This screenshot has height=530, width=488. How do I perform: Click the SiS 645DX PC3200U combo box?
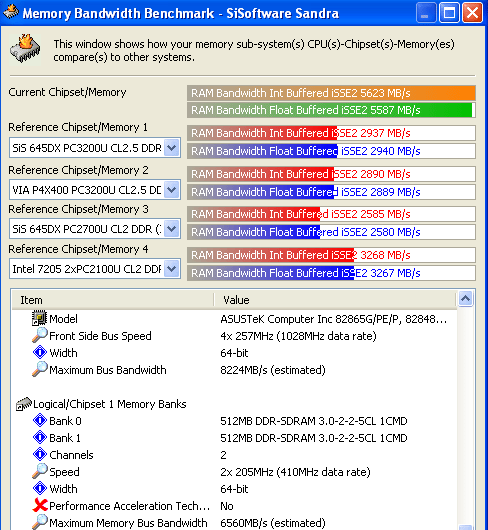tap(95, 148)
